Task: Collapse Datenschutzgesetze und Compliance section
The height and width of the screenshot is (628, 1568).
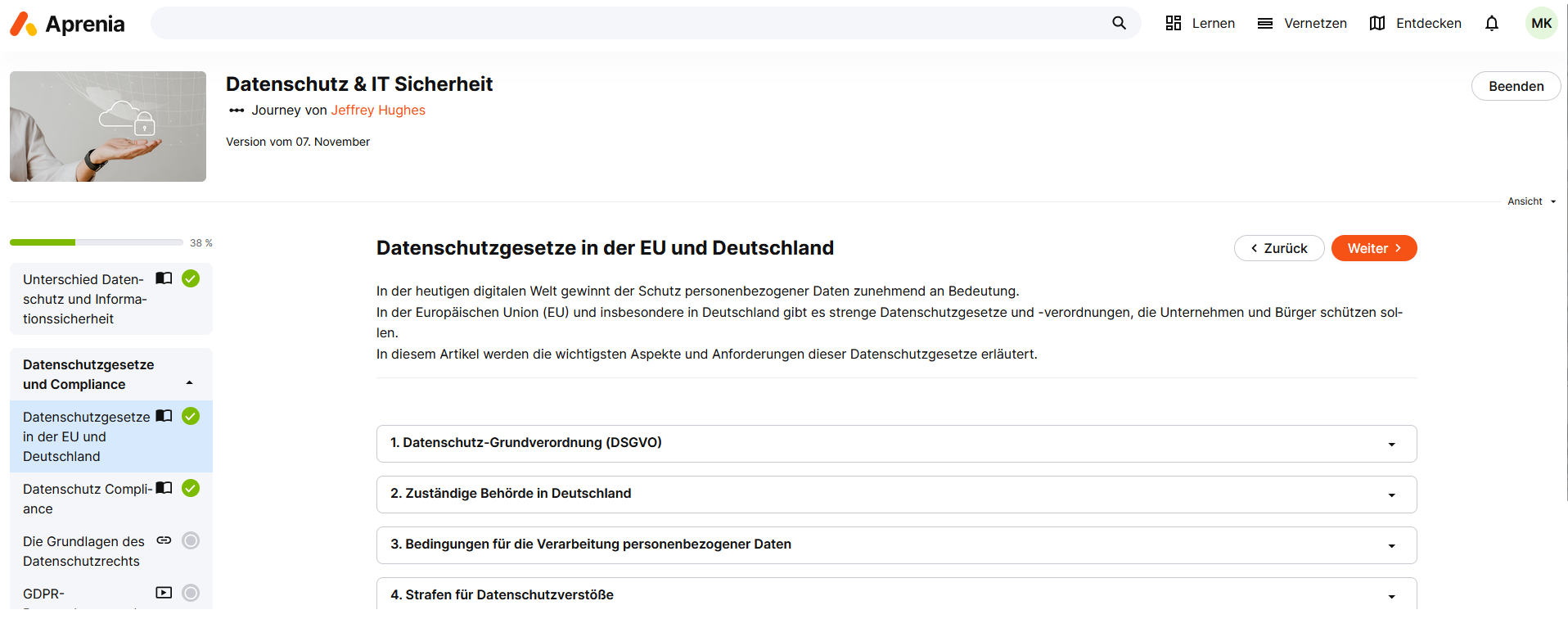Action: (189, 383)
